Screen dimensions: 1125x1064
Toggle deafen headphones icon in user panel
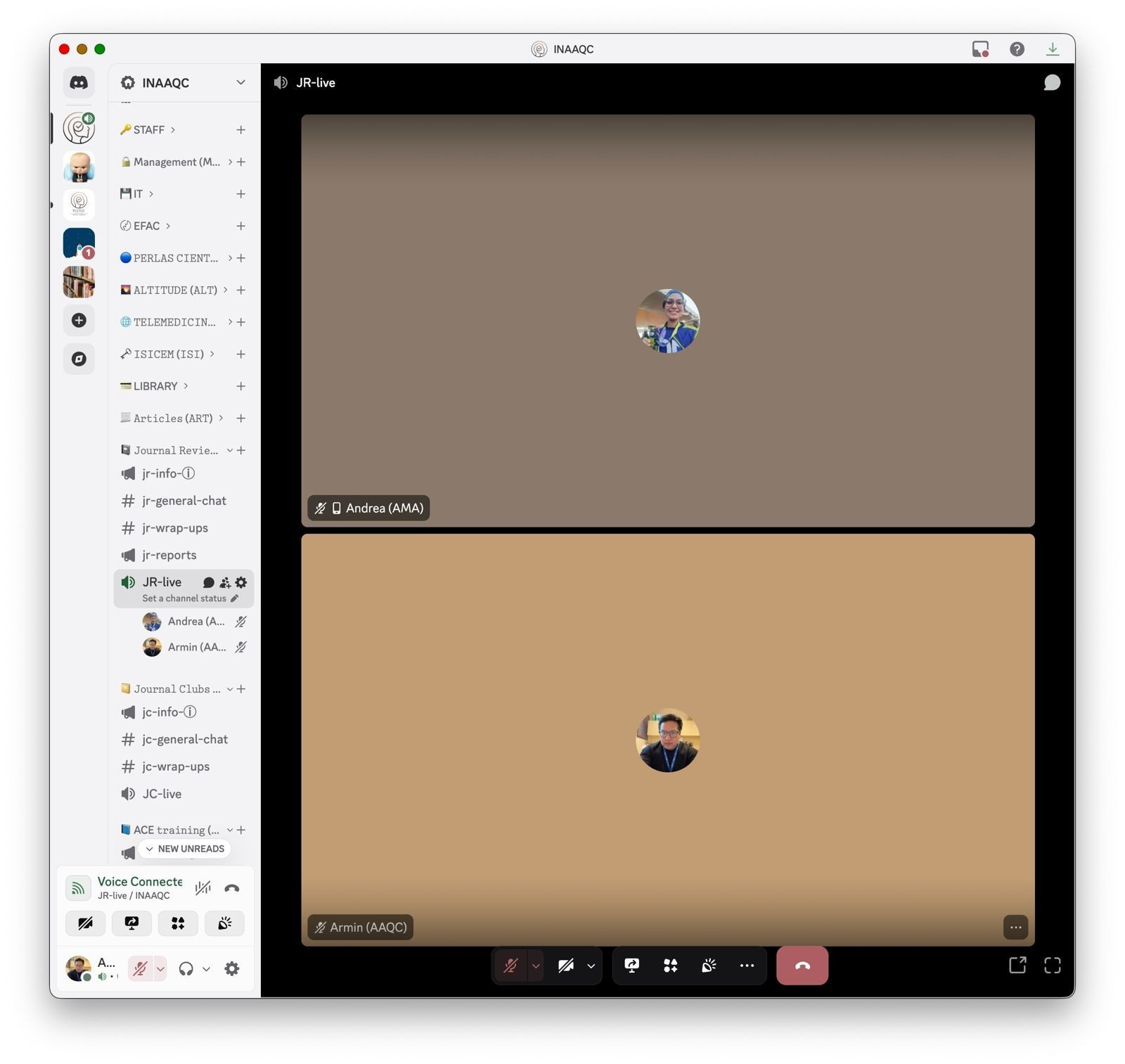[x=186, y=969]
